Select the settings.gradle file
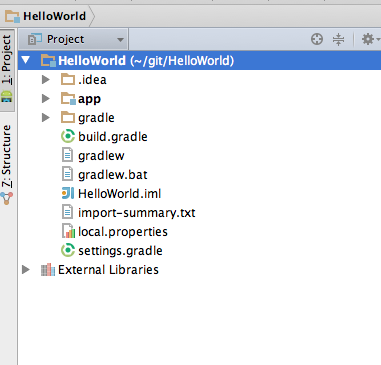 (120, 251)
